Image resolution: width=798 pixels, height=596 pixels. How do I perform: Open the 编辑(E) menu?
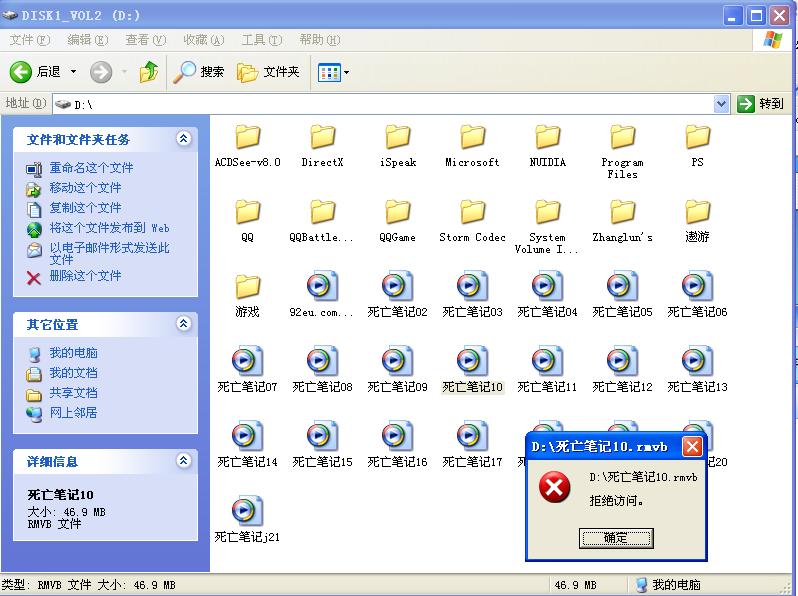pyautogui.click(x=88, y=40)
